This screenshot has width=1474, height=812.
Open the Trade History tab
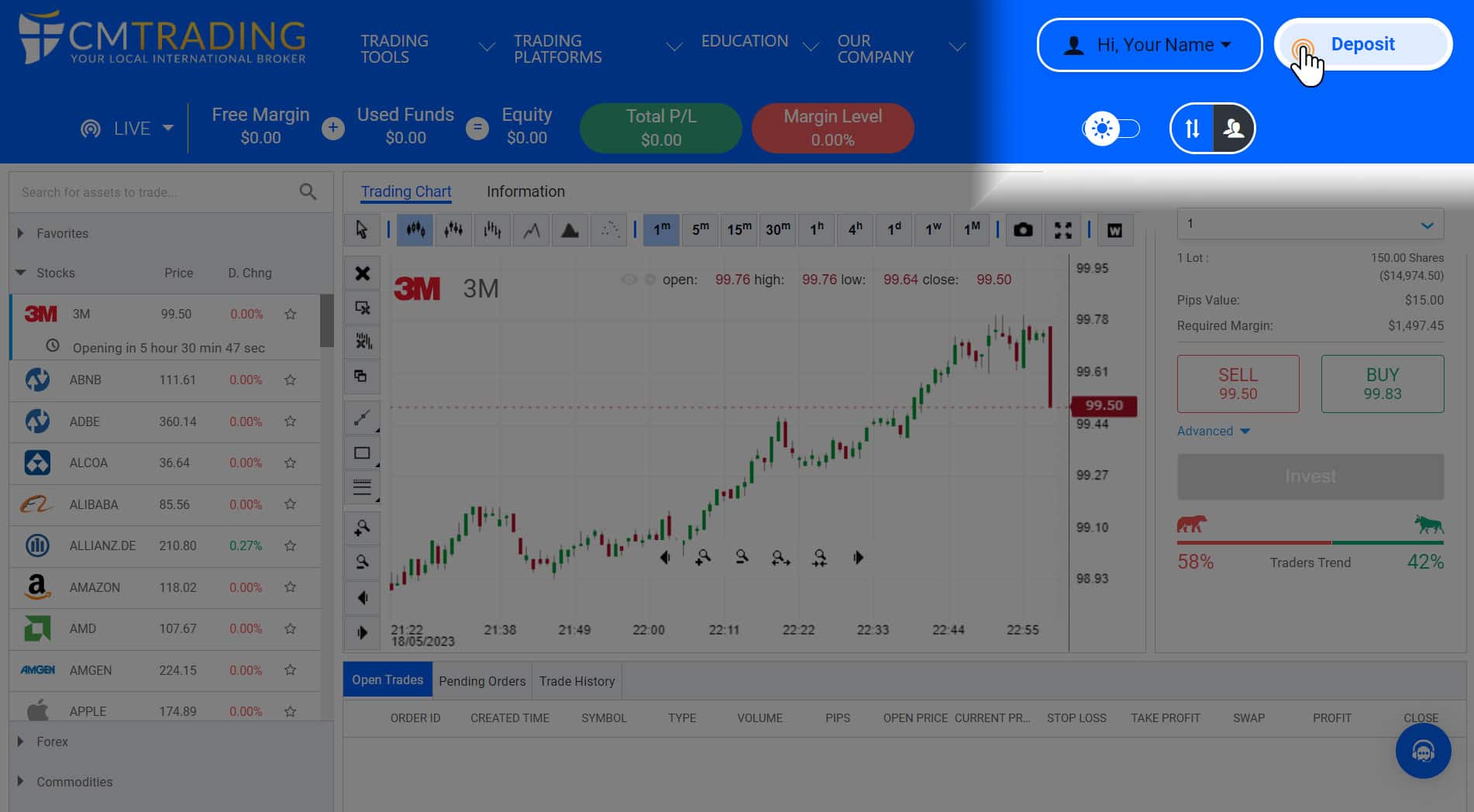577,681
